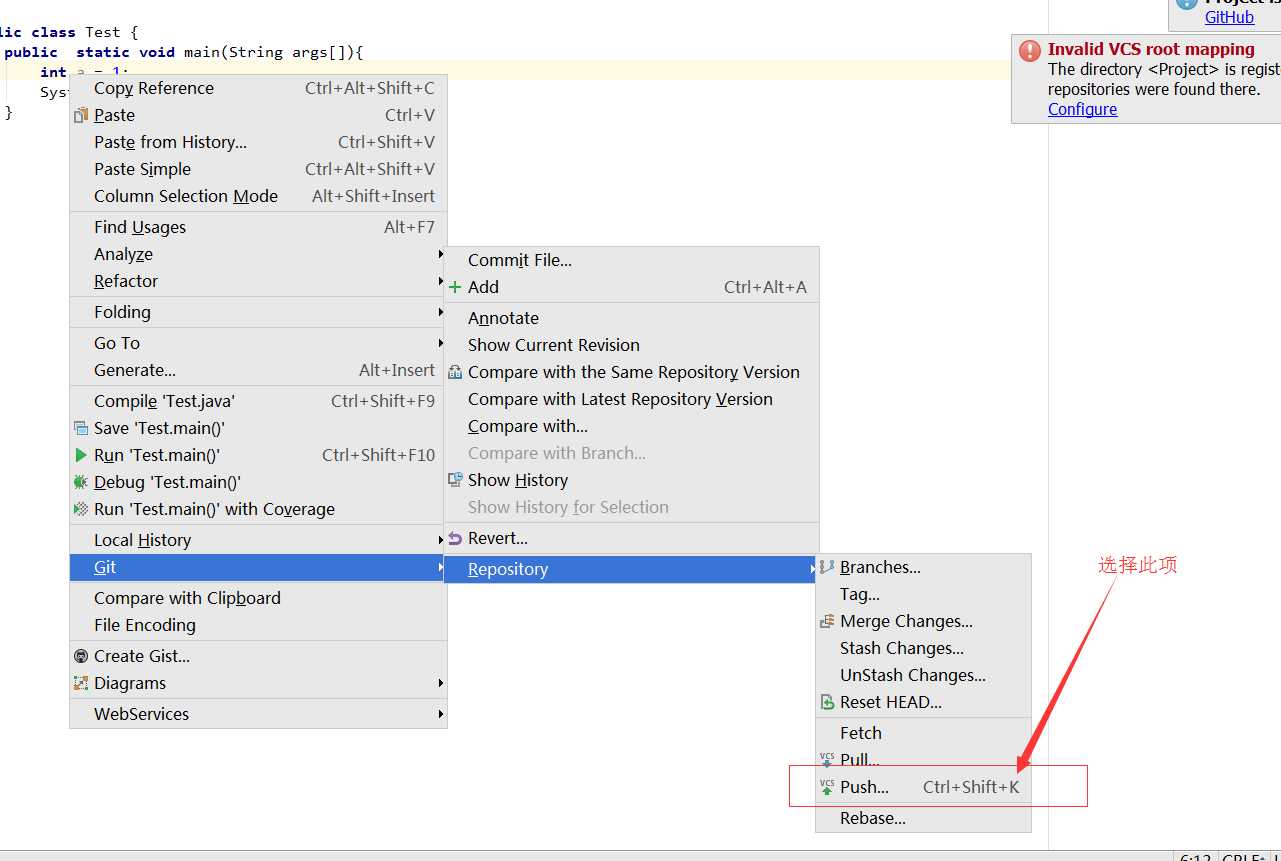
Task: Select Generate... menu entry
Action: point(258,370)
